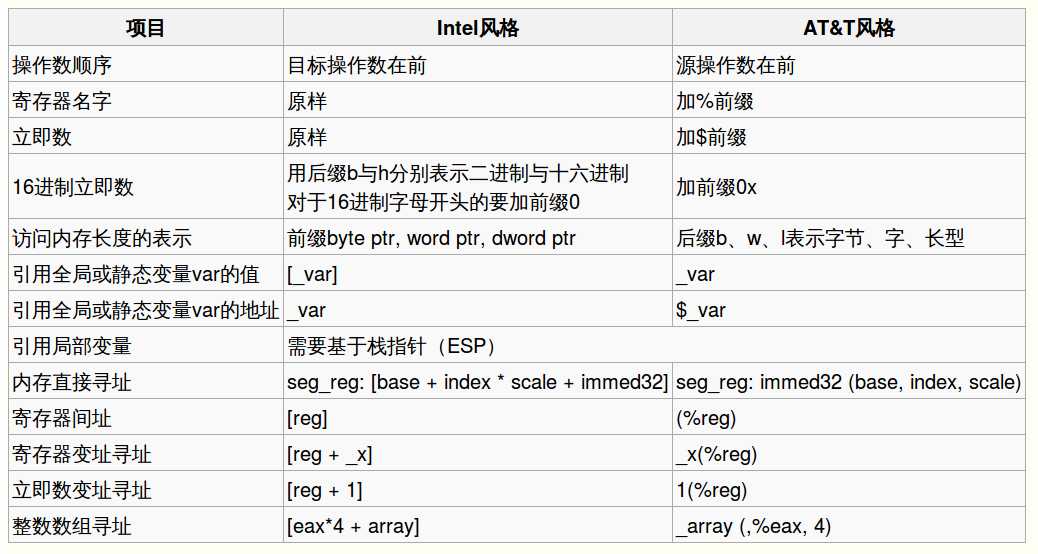Image resolution: width=1038 pixels, height=554 pixels.
Task: Click the 源操作数在前 cell
Action: click(736, 65)
